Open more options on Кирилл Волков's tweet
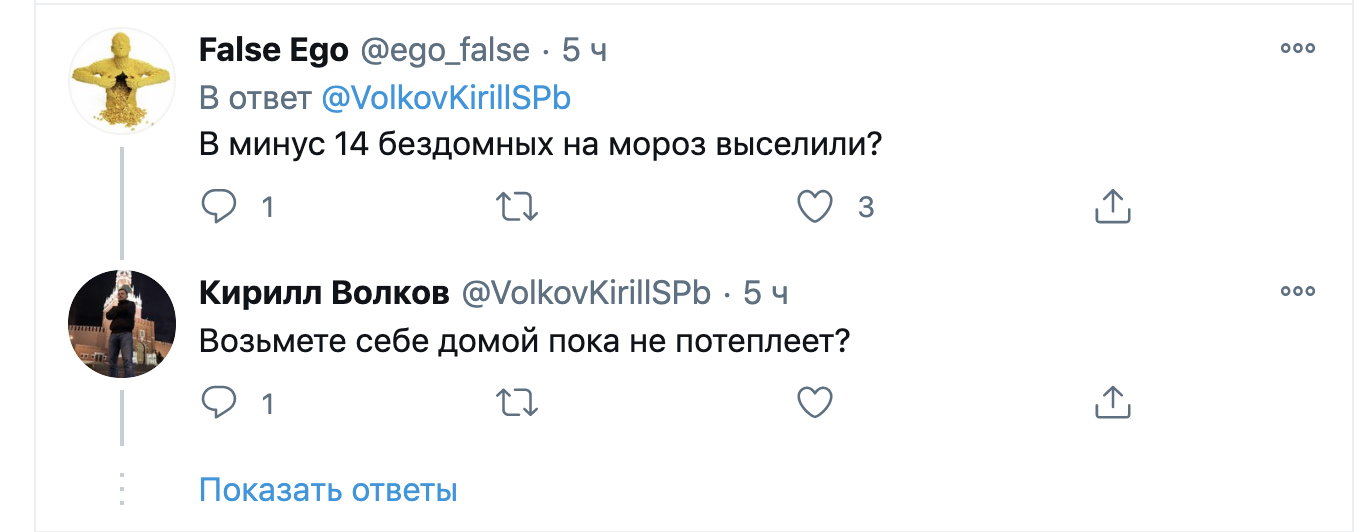The height and width of the screenshot is (532, 1366). pos(1297,292)
